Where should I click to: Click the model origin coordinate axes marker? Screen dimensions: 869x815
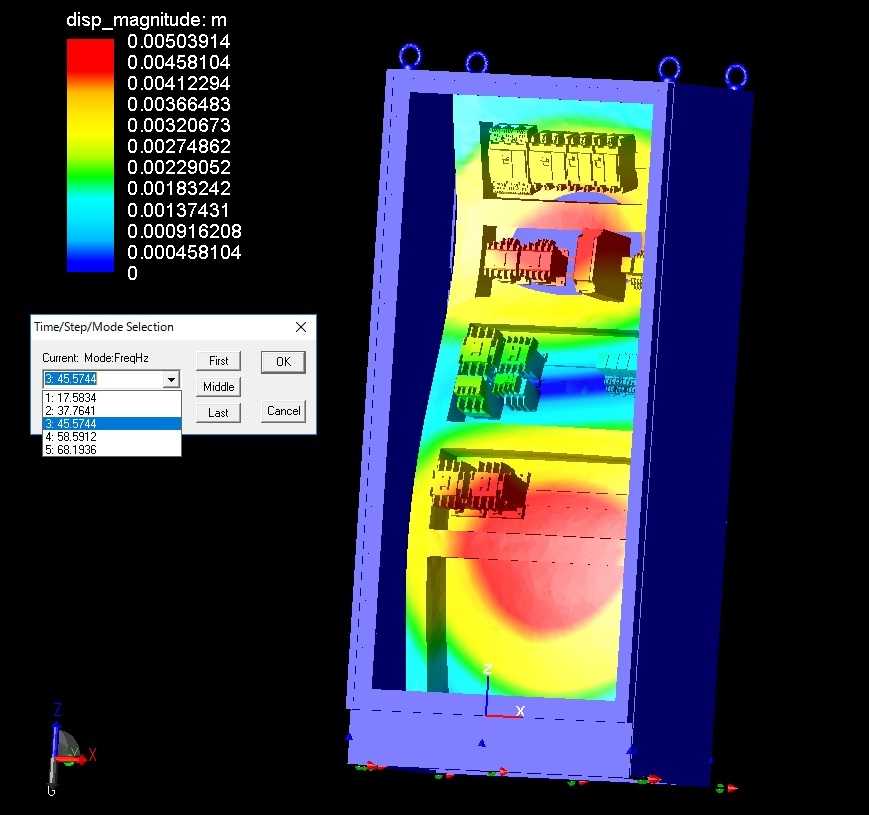click(x=502, y=693)
